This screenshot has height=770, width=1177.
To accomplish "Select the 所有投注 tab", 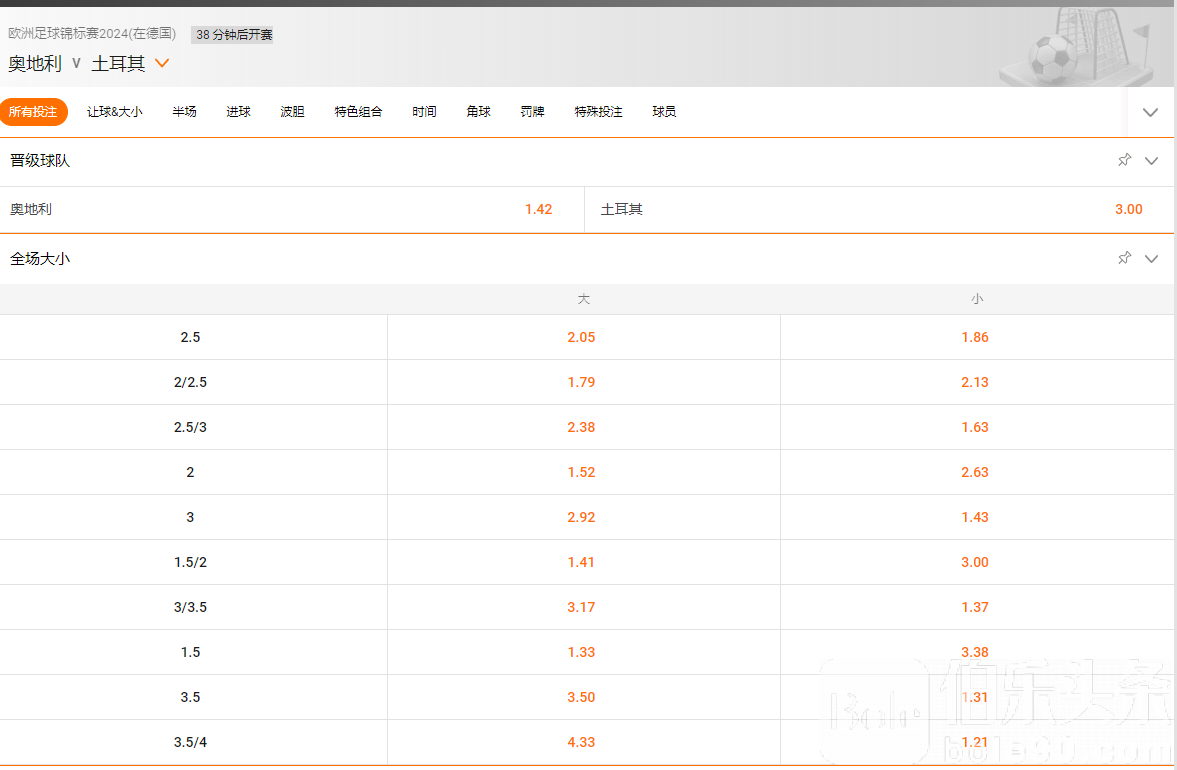I will 33,112.
